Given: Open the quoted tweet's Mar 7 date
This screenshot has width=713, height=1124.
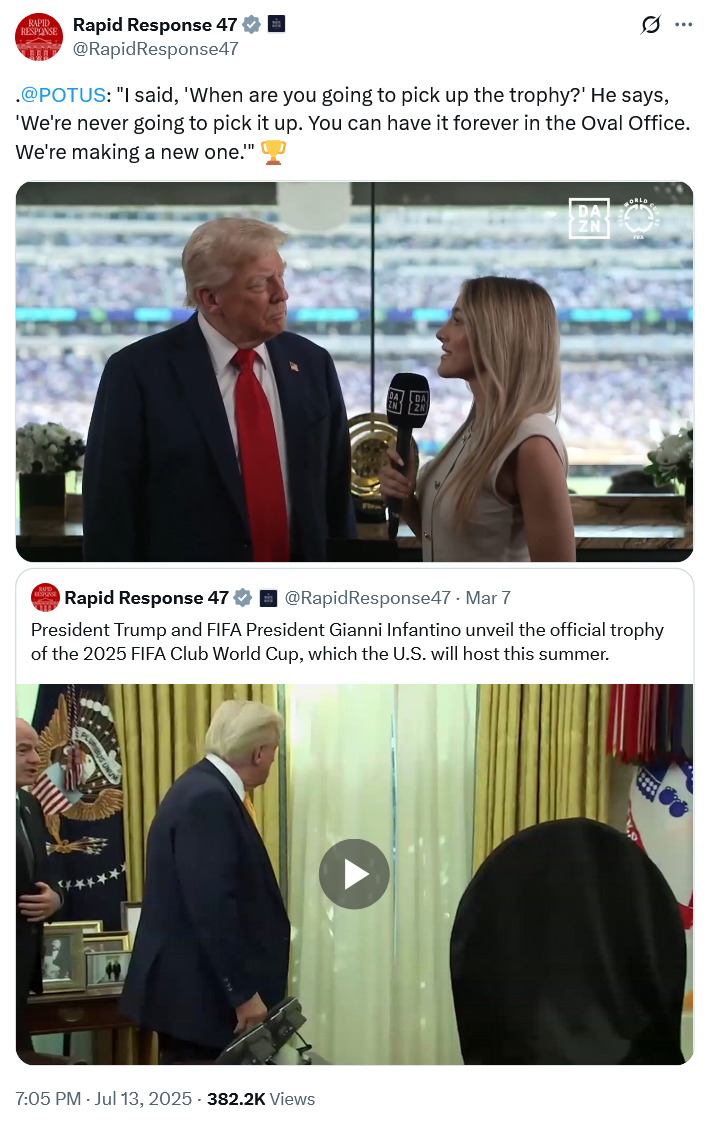Looking at the screenshot, I should point(488,598).
